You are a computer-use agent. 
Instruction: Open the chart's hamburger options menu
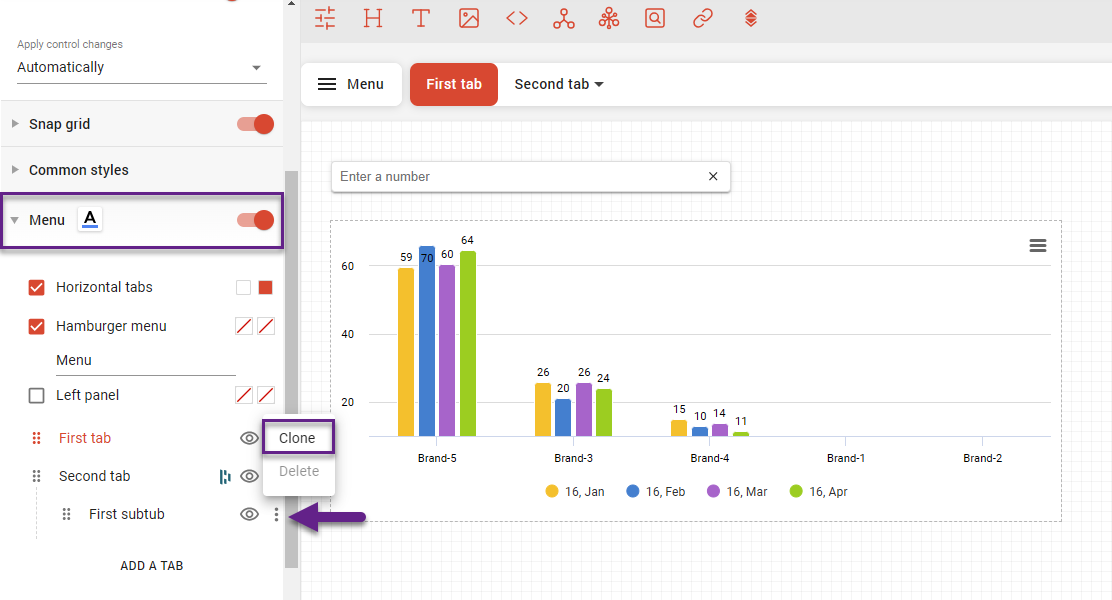1037,246
